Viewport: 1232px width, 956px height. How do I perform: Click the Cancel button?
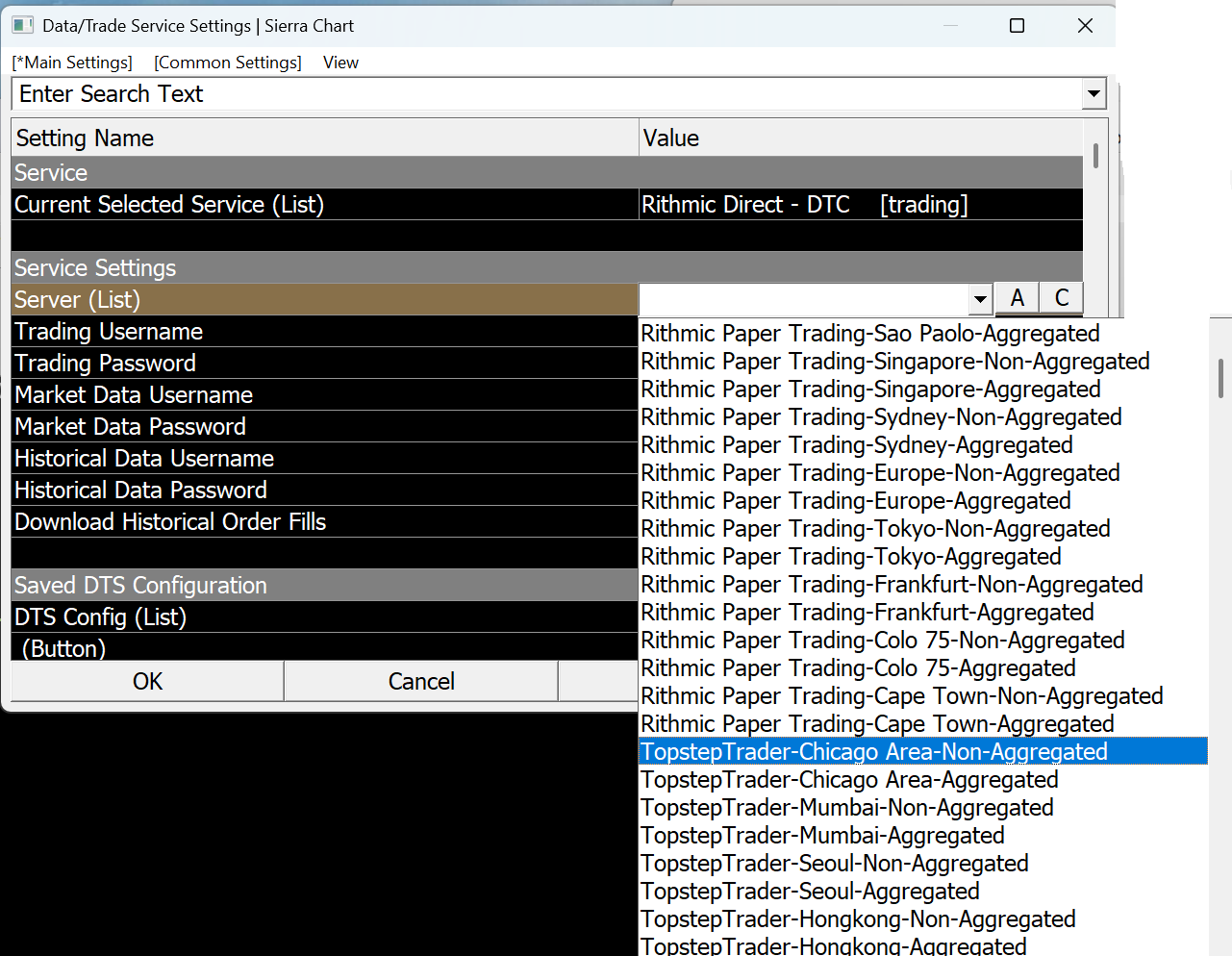point(421,681)
